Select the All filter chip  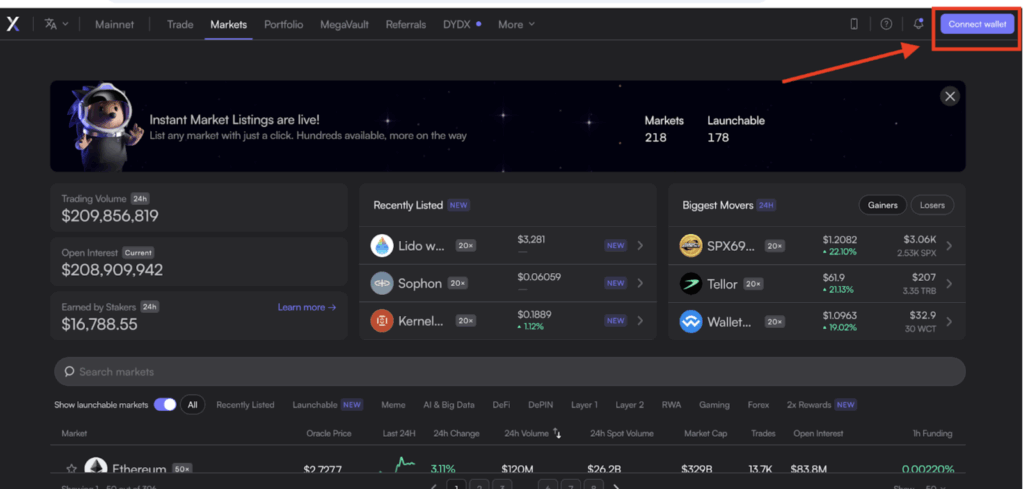(193, 405)
